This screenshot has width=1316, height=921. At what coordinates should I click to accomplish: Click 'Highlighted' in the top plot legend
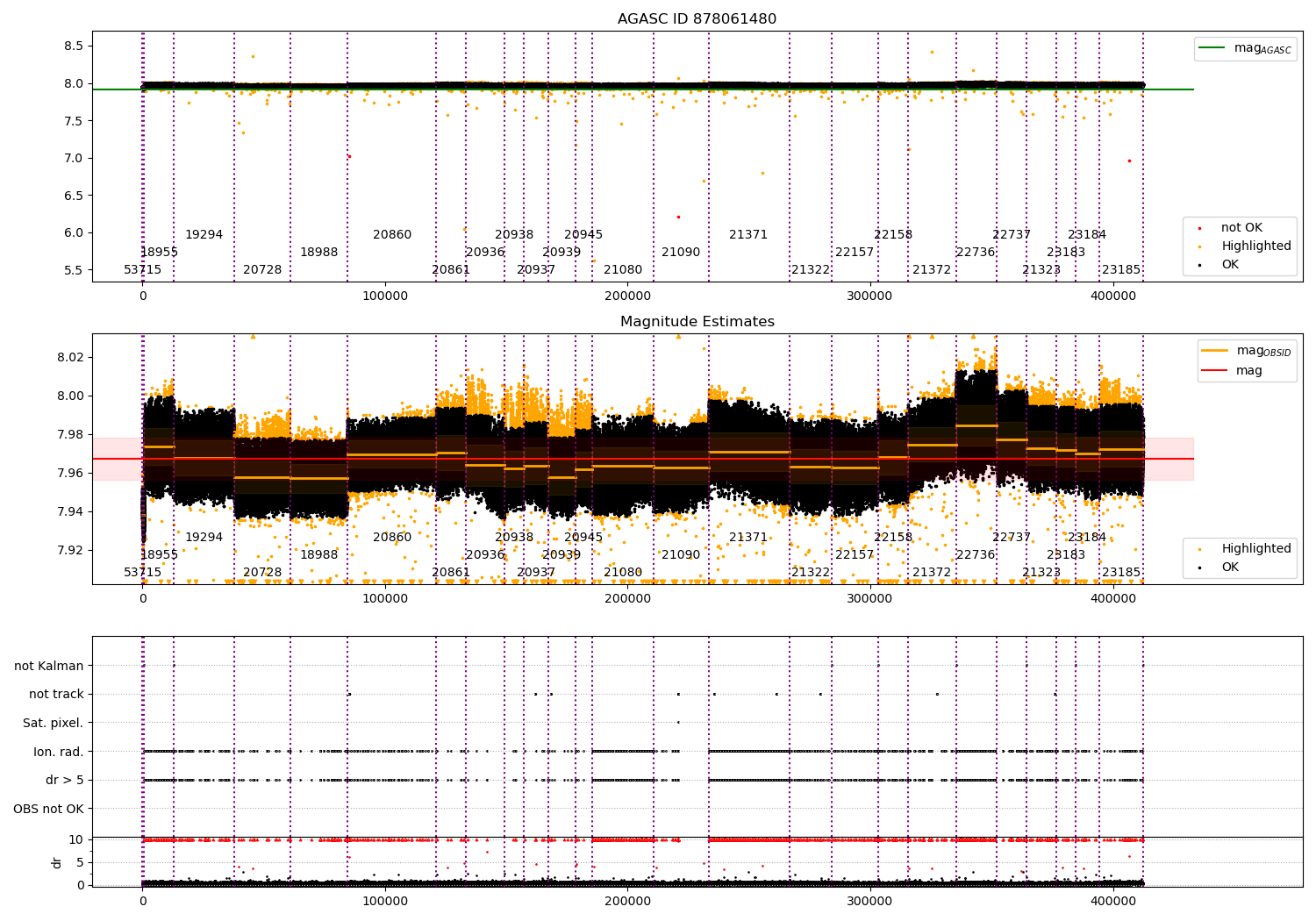1255,246
